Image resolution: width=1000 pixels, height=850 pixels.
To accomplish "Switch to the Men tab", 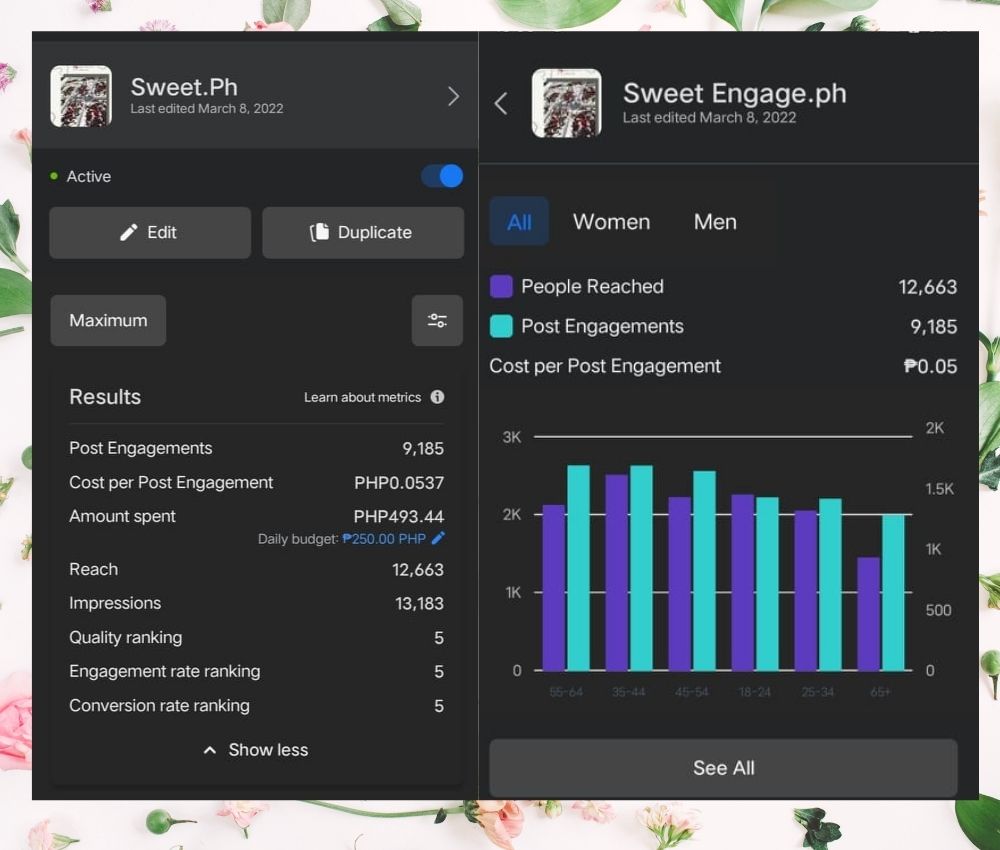I will click(715, 222).
